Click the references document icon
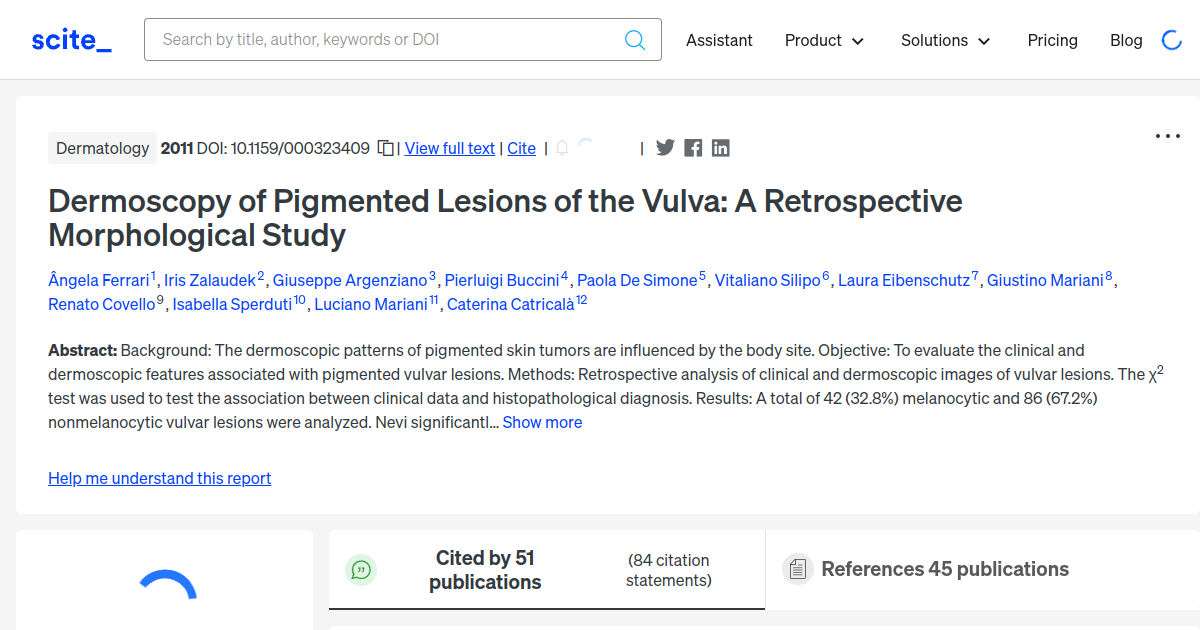 click(x=798, y=568)
